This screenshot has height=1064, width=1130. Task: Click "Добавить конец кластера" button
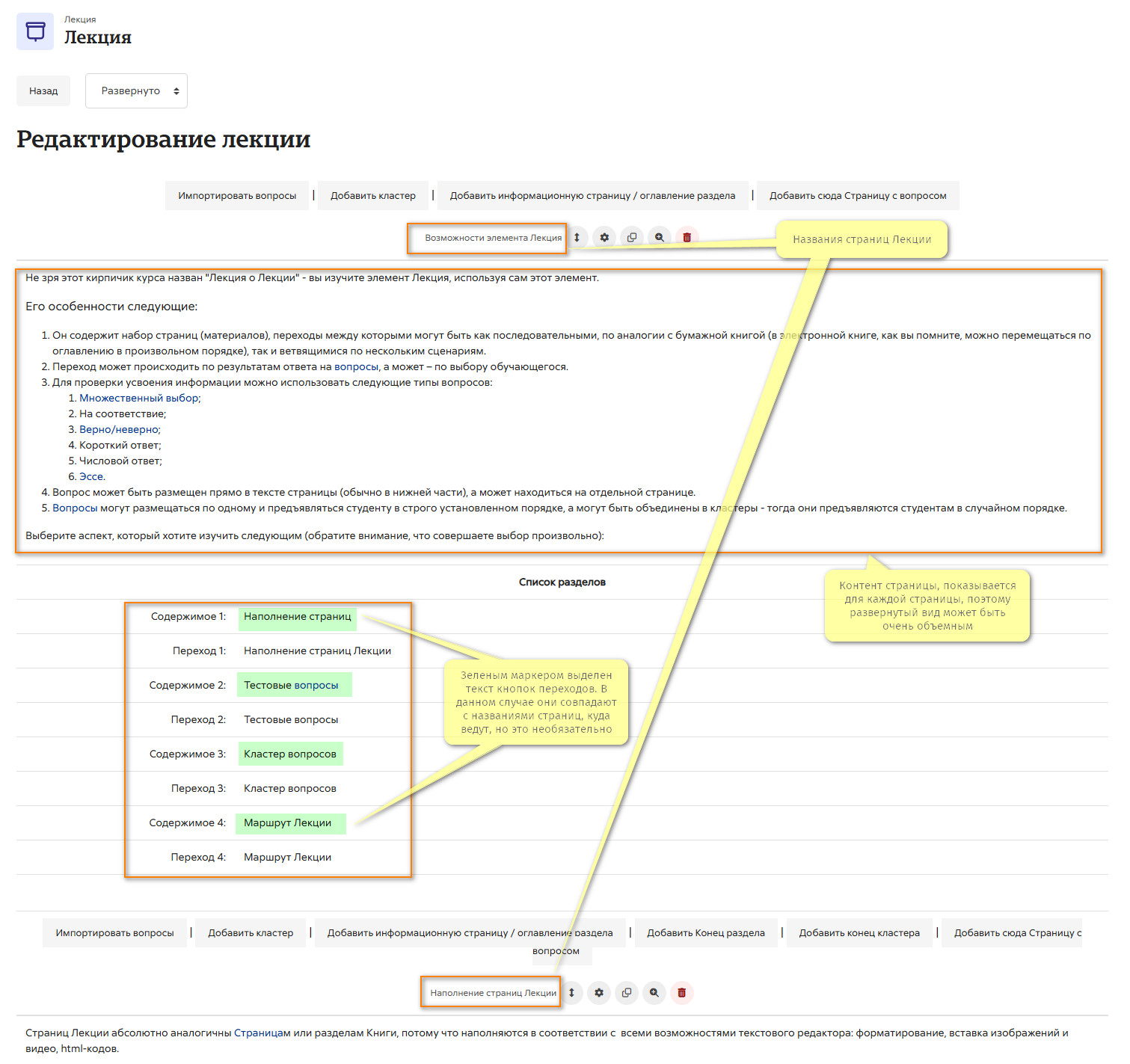[859, 933]
